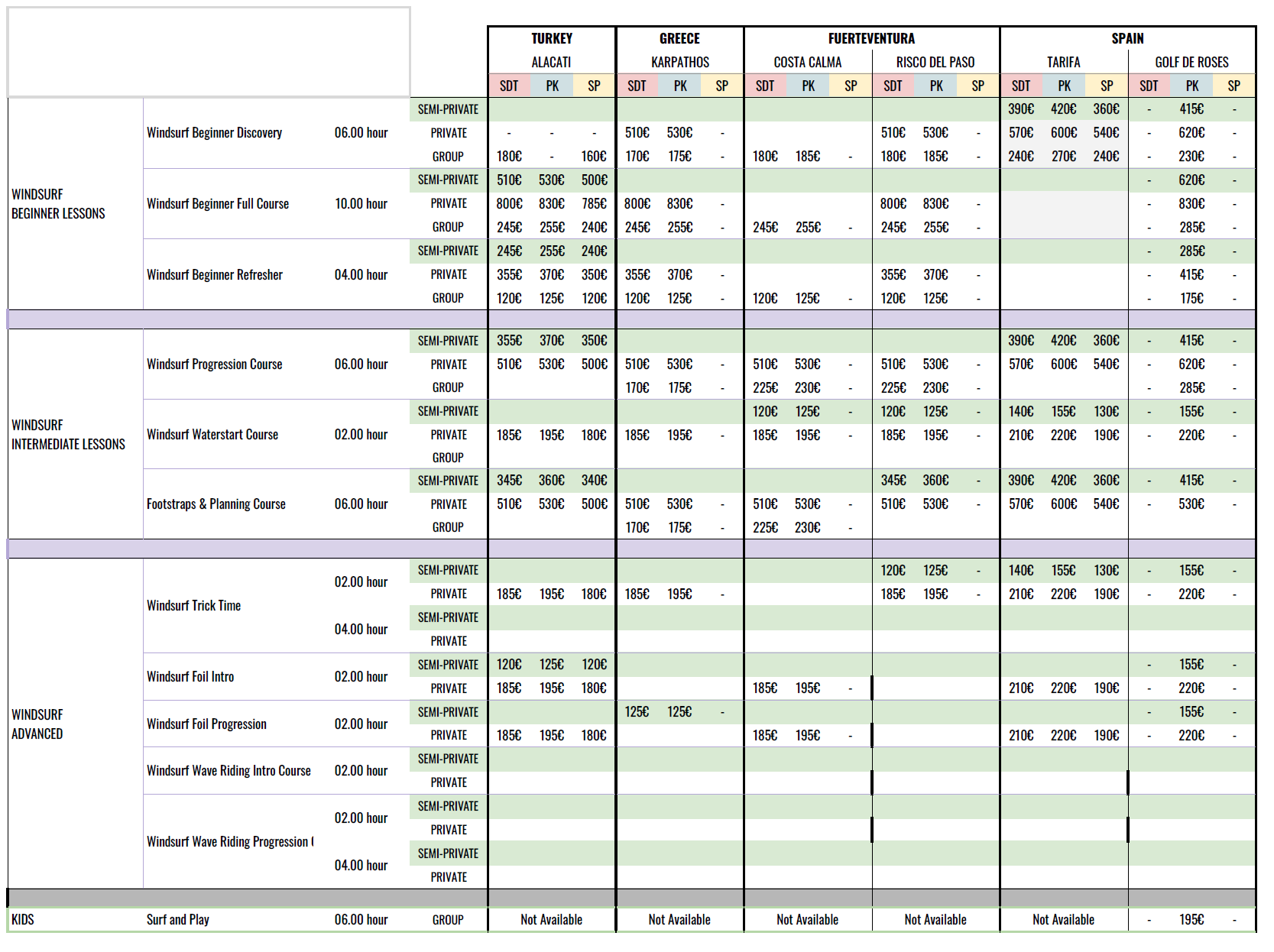Select the TARIFA location cell

1063,62
